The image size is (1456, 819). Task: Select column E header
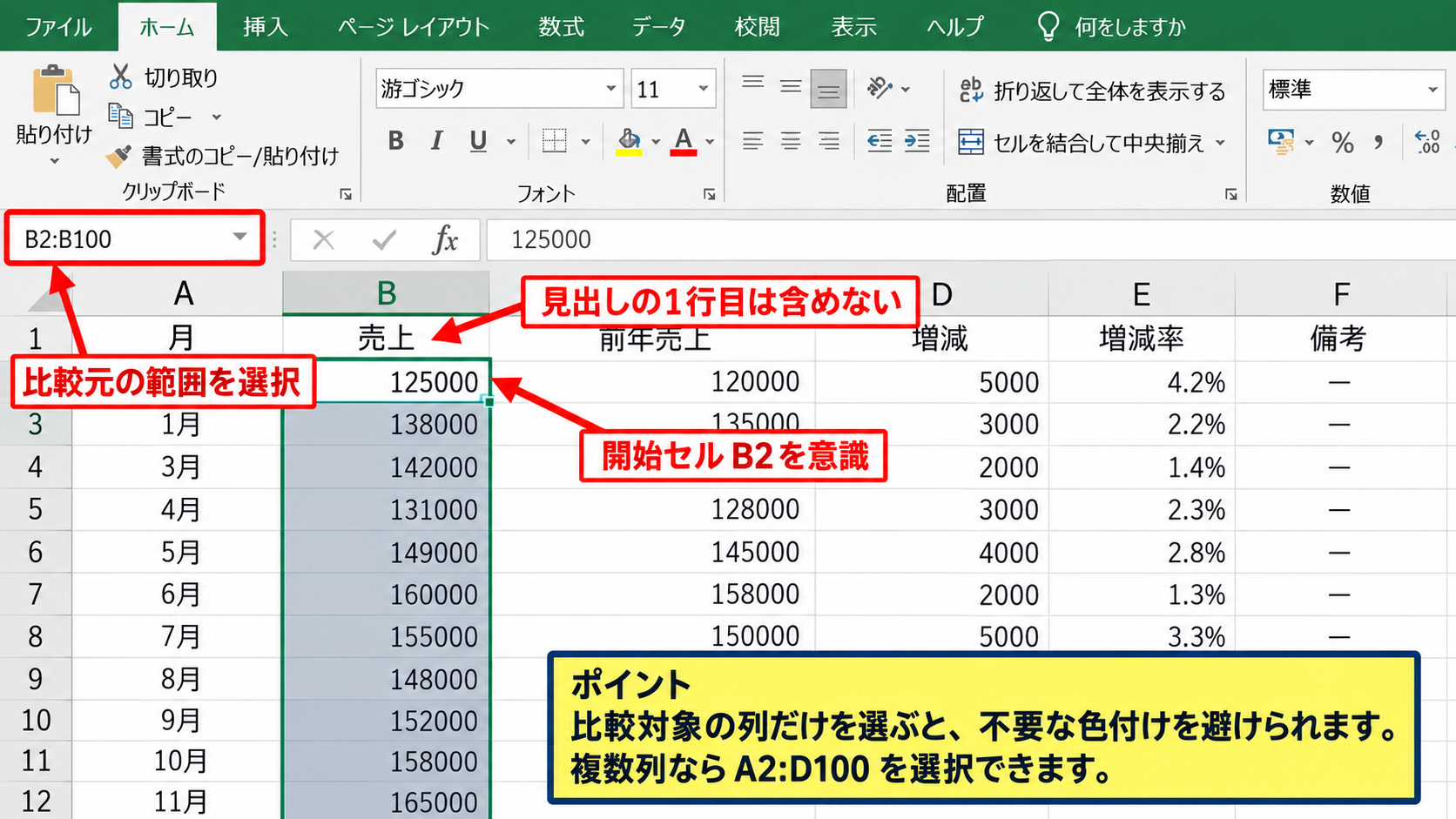[x=1141, y=294]
